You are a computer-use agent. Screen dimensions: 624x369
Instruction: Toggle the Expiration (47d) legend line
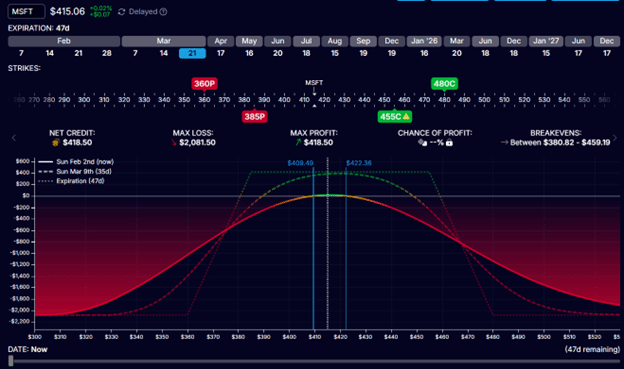[71, 181]
